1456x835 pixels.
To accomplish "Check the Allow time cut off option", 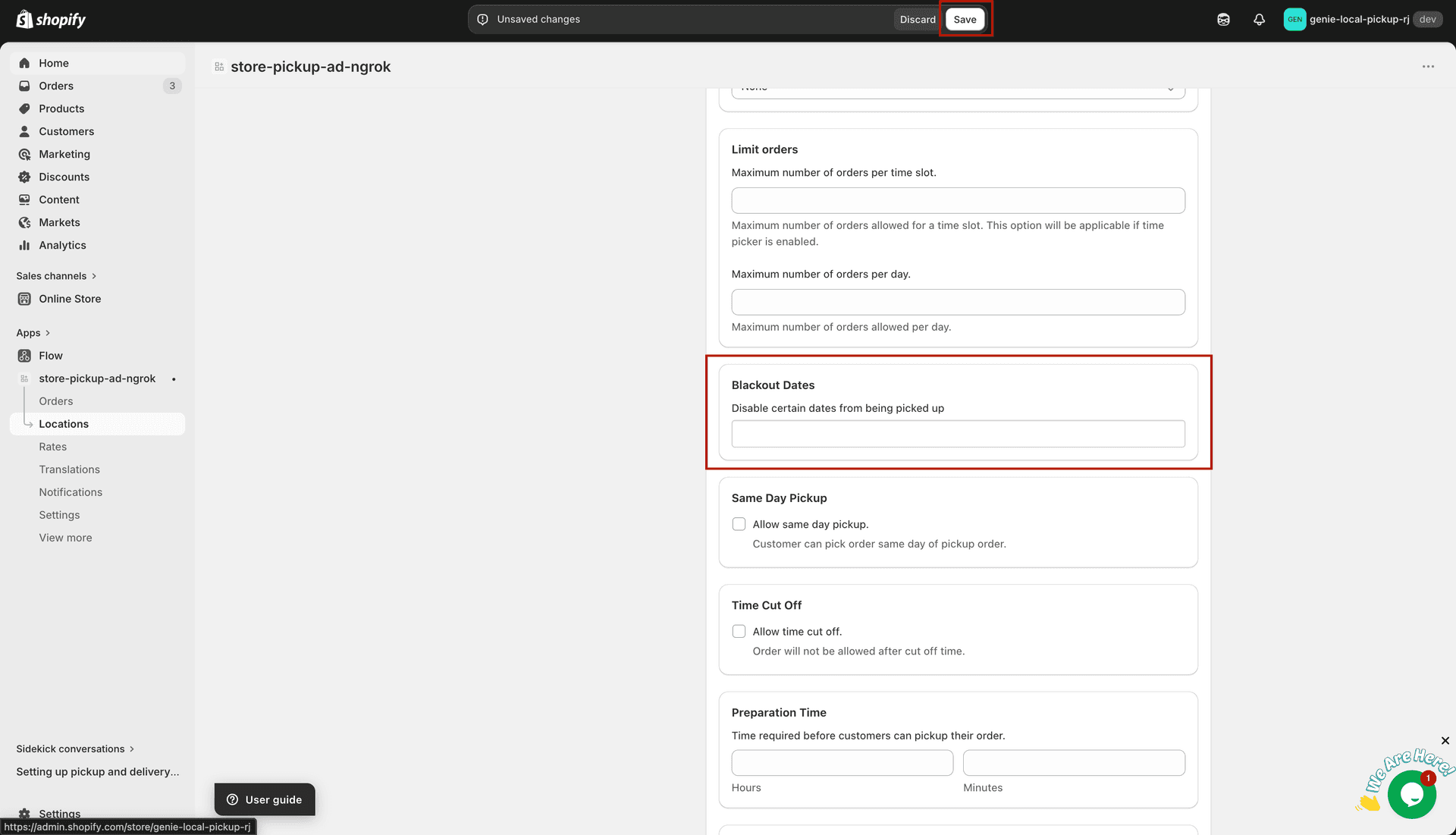I will coord(739,631).
